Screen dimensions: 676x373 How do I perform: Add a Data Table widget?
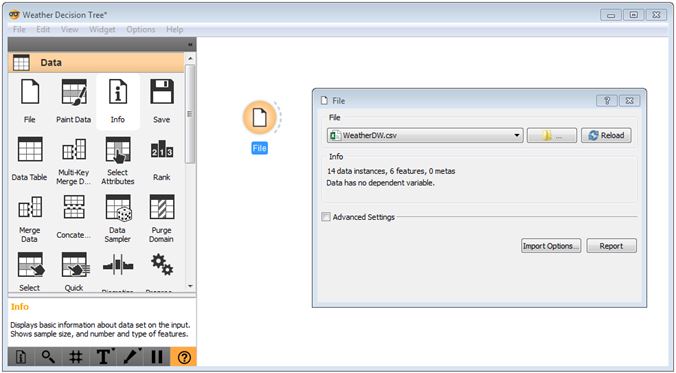pos(30,159)
